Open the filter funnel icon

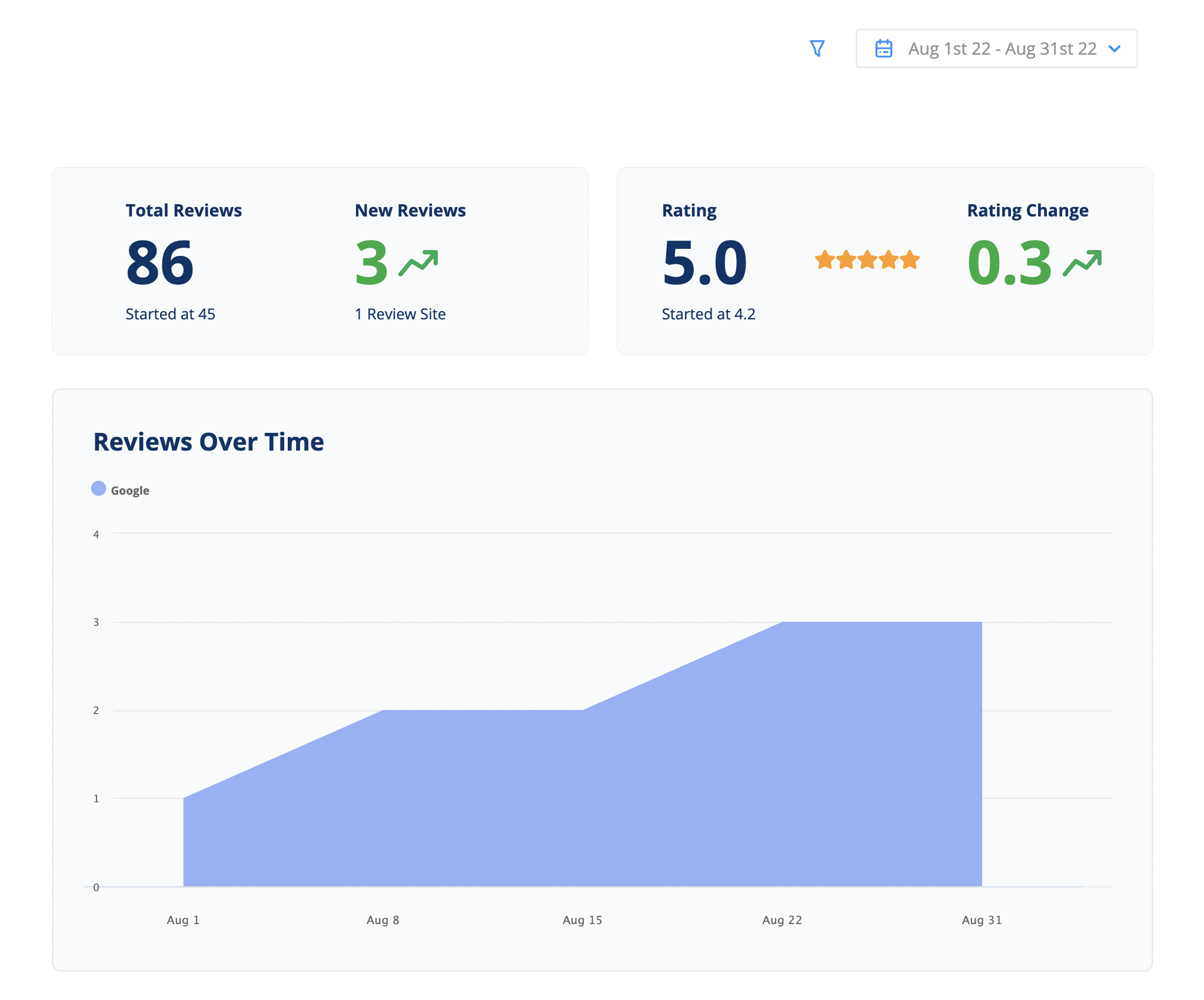(817, 48)
